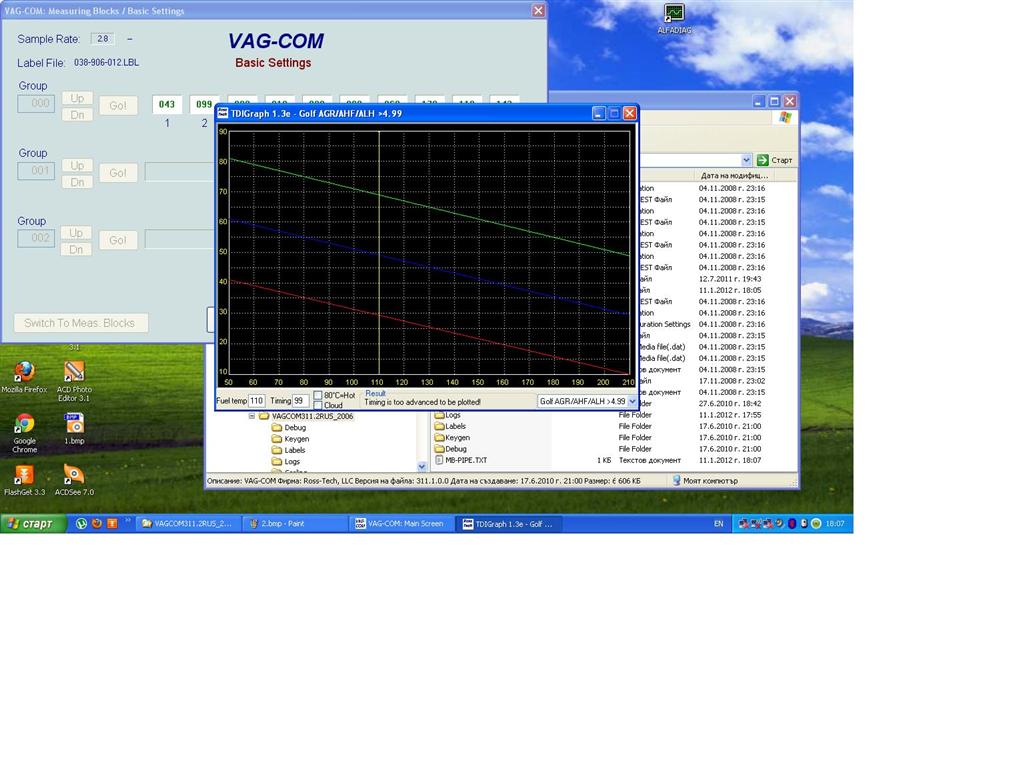The width and height of the screenshot is (1024, 768).
Task: Click the uTorrent quick launch icon
Action: pyautogui.click(x=82, y=523)
